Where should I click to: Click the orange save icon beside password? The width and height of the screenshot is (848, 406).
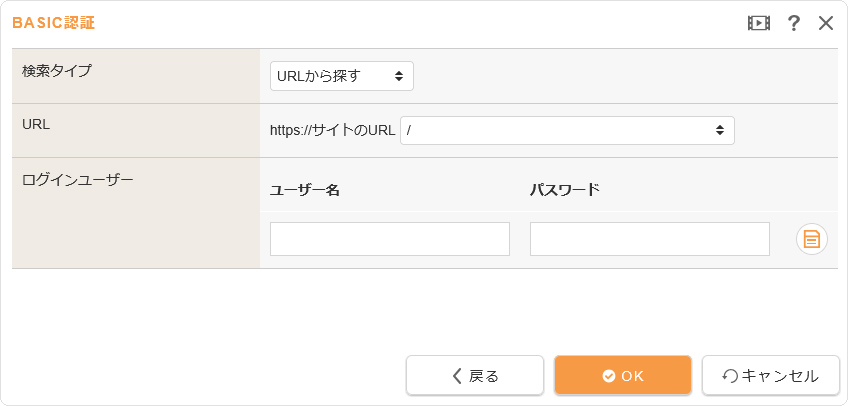[812, 239]
